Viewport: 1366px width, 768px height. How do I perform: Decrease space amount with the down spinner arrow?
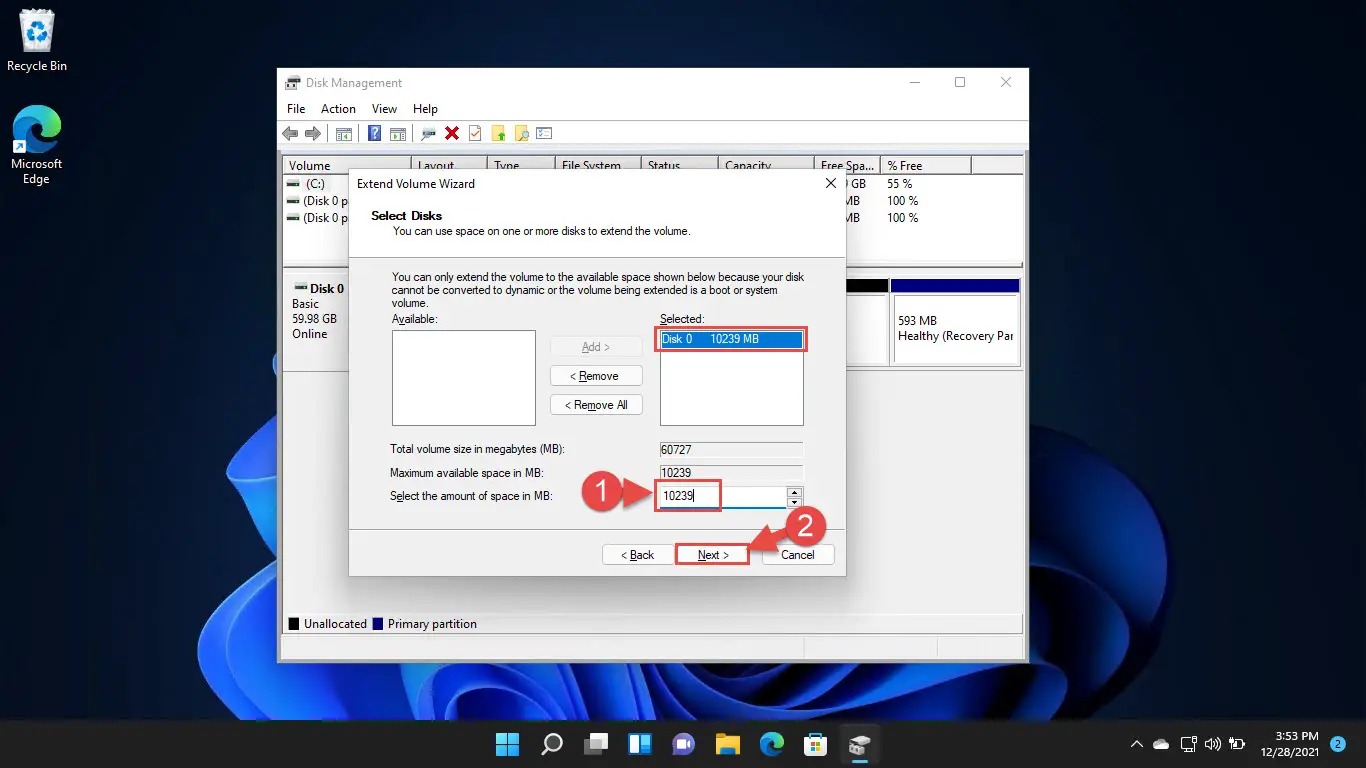794,501
